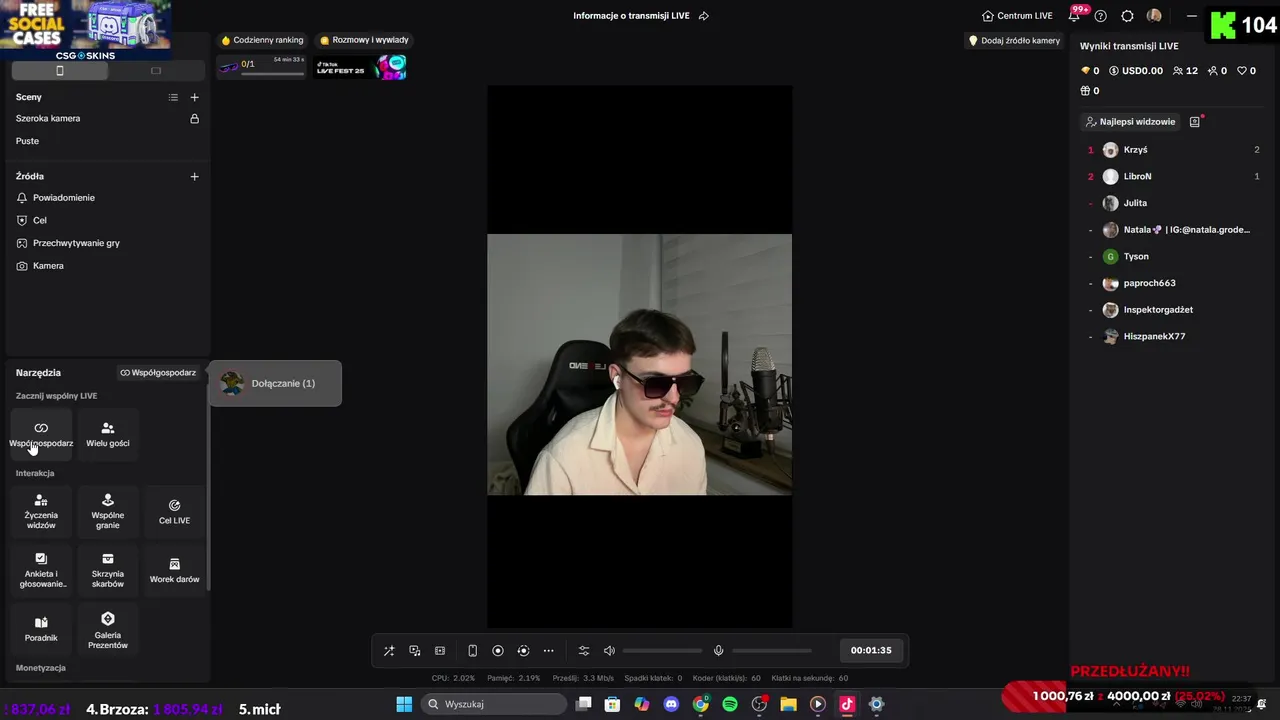The width and height of the screenshot is (1280, 720).
Task: Adjust the speaker volume slider
Action: 662,651
